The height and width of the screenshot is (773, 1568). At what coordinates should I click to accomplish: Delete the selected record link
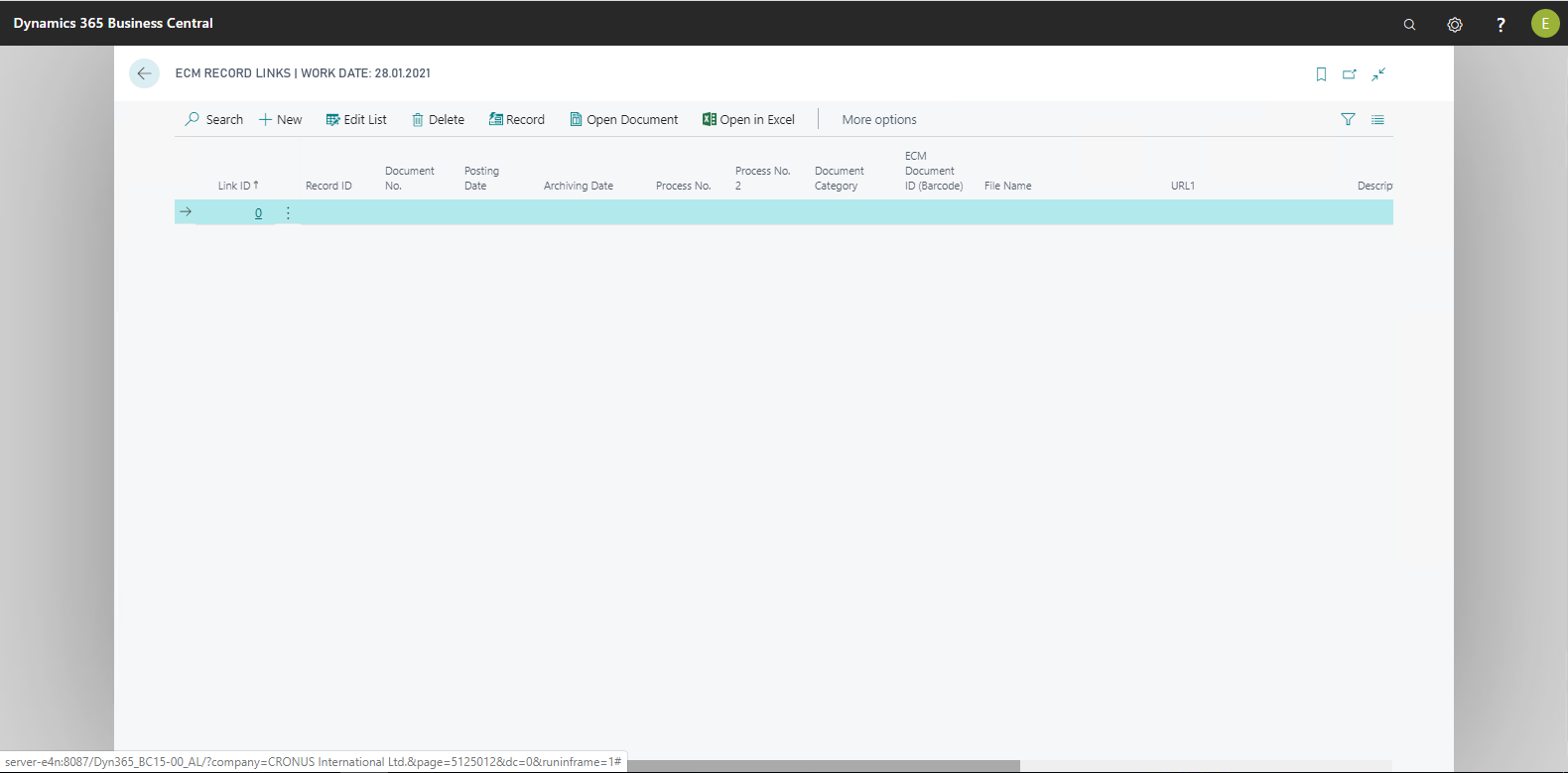[438, 120]
